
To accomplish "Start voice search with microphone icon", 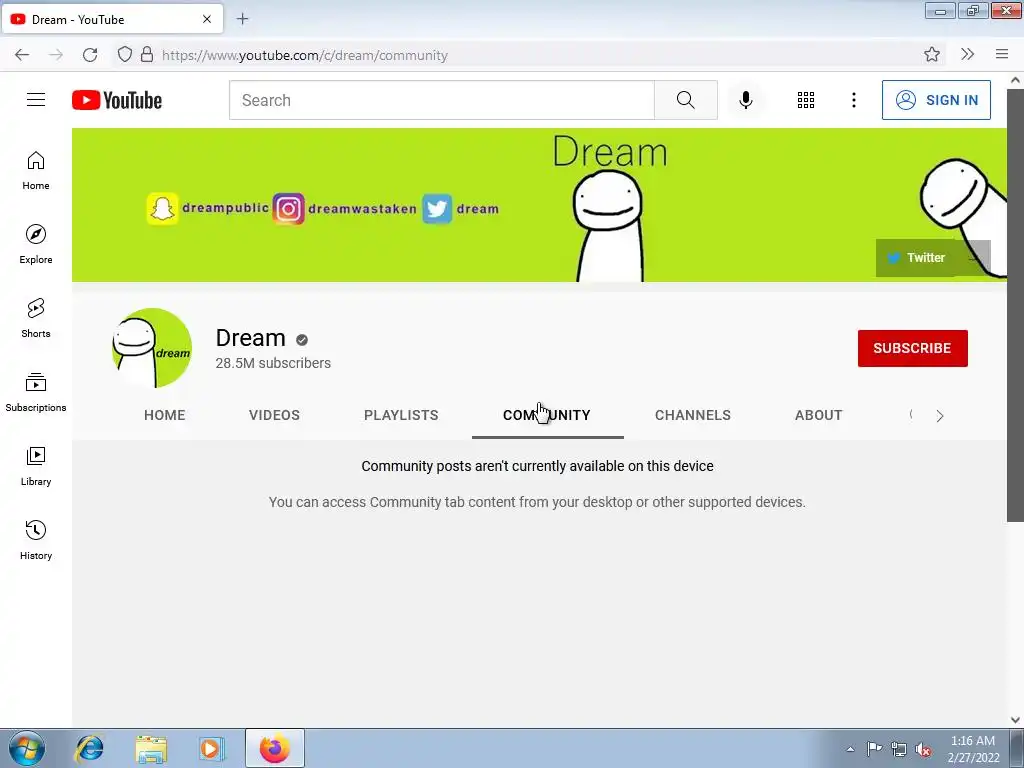I will click(x=746, y=100).
